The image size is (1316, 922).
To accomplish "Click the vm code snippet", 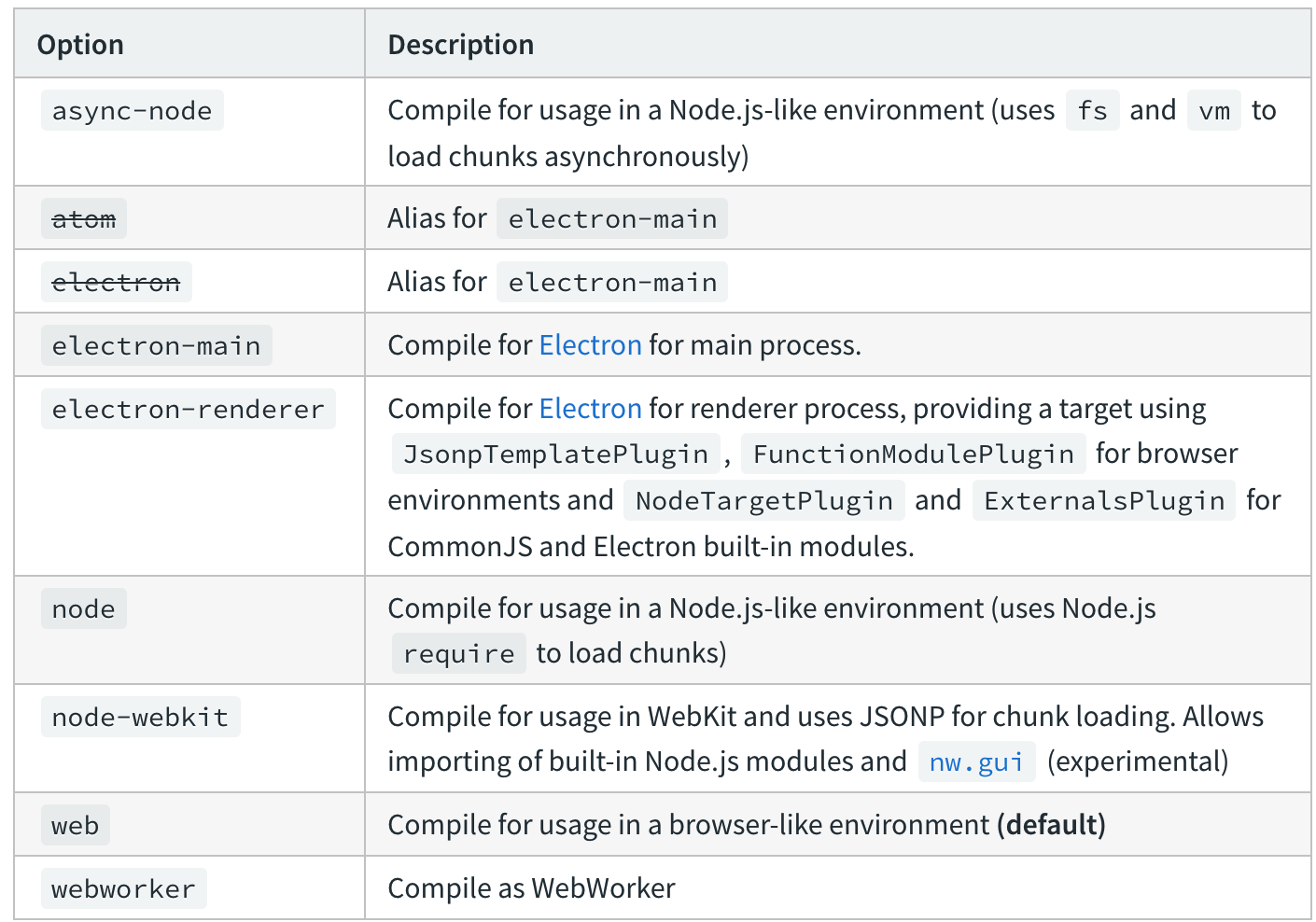I will (1213, 111).
